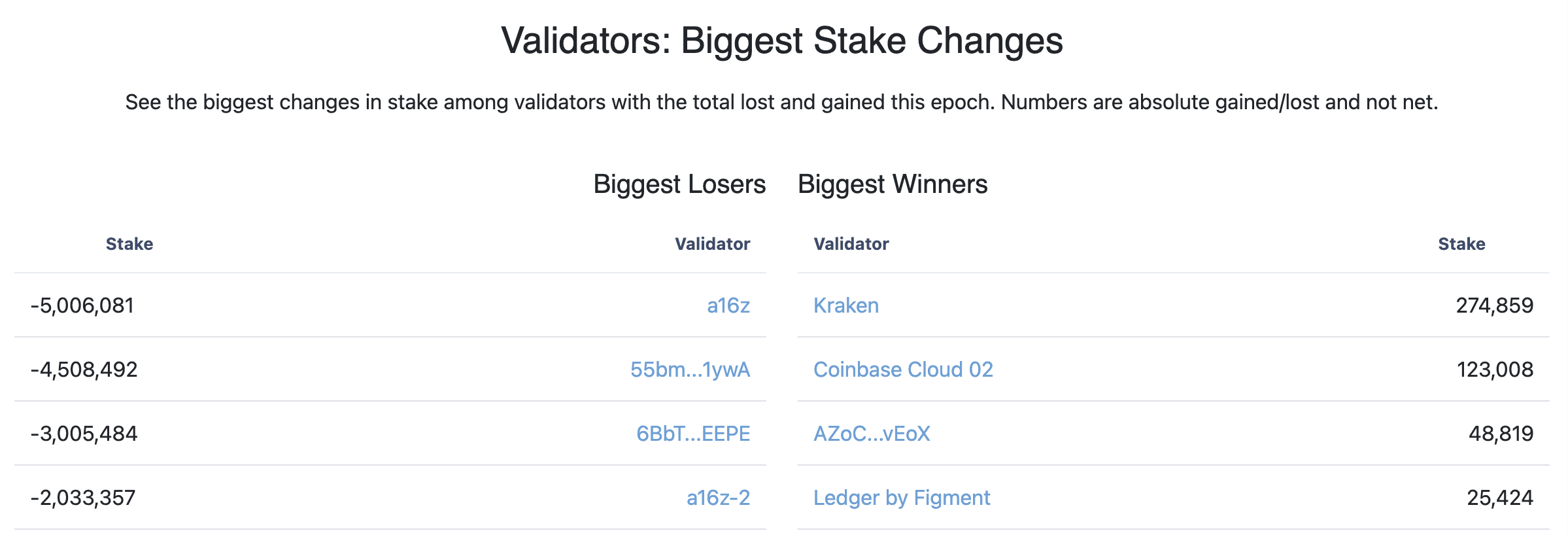Select the -5,006,081 stake value

(82, 305)
